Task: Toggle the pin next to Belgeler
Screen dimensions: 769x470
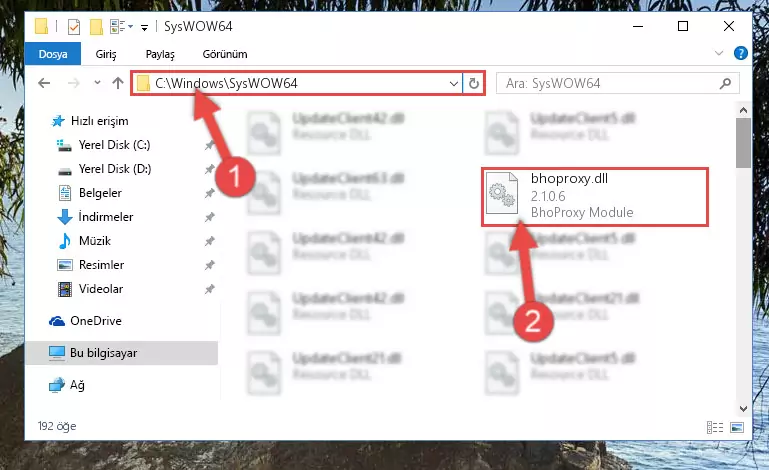Action: [209, 193]
